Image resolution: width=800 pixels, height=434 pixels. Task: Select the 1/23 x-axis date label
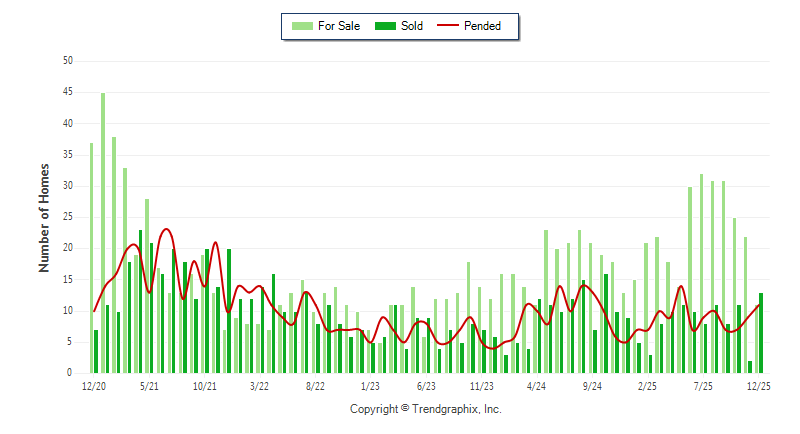pos(370,386)
